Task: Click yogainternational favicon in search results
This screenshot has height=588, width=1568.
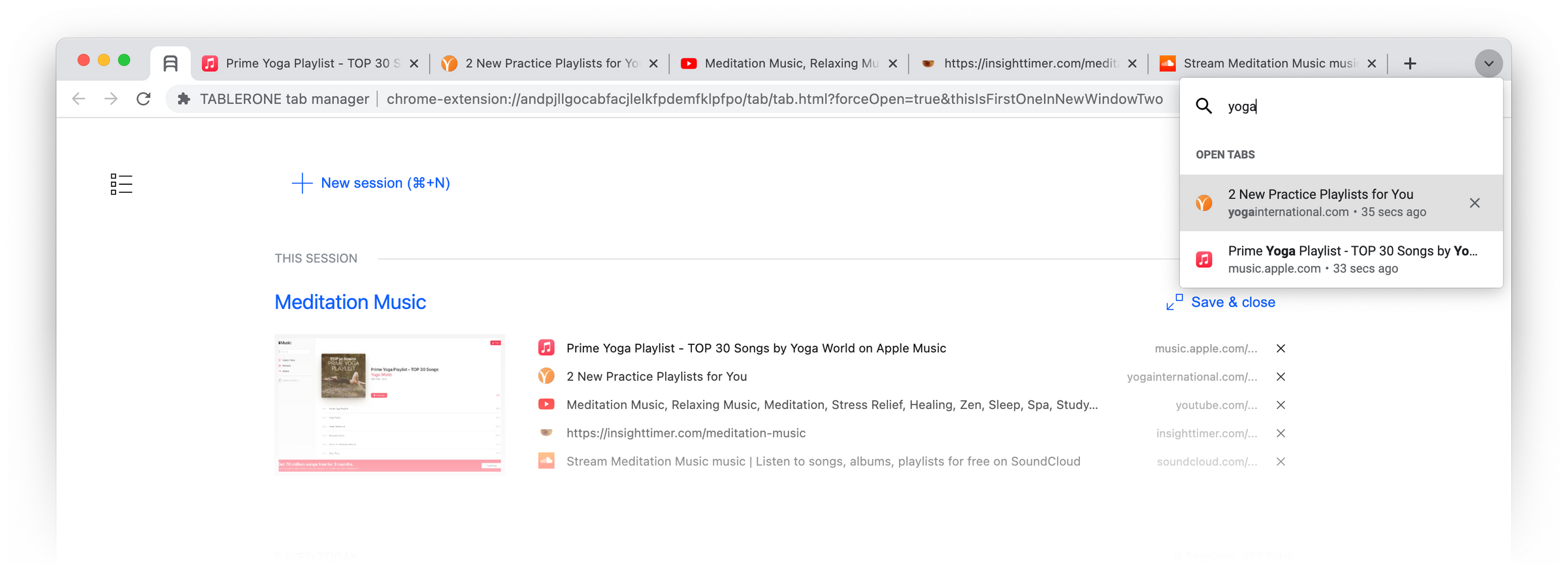Action: pyautogui.click(x=1204, y=203)
